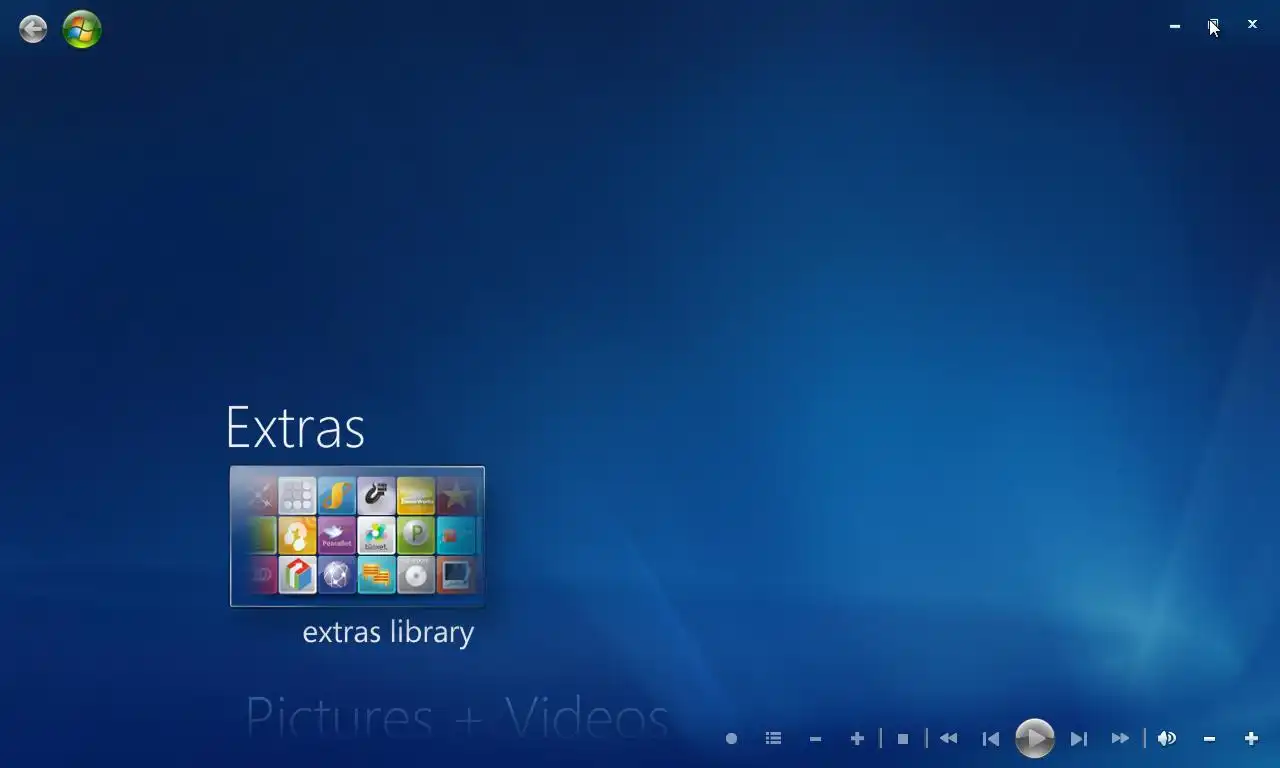
Task: Fast forward using the double-right arrows
Action: point(1120,739)
